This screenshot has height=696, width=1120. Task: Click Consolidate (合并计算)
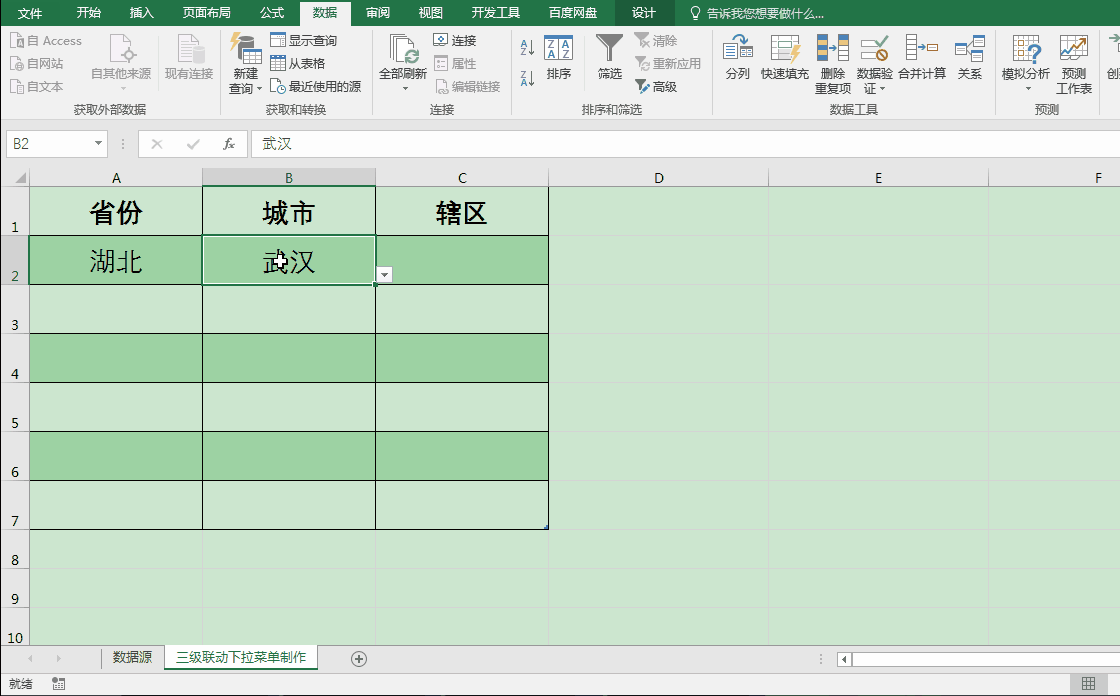pyautogui.click(x=921, y=57)
